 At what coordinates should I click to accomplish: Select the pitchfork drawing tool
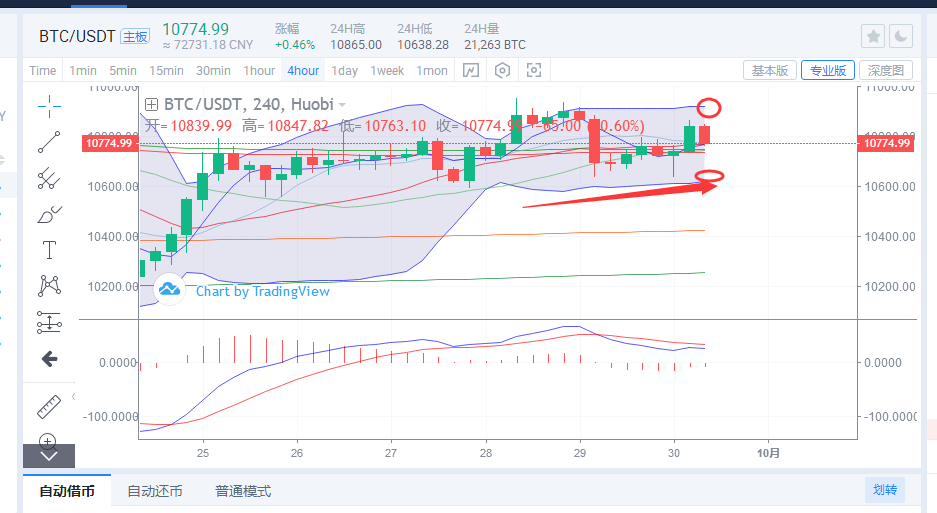[49, 178]
